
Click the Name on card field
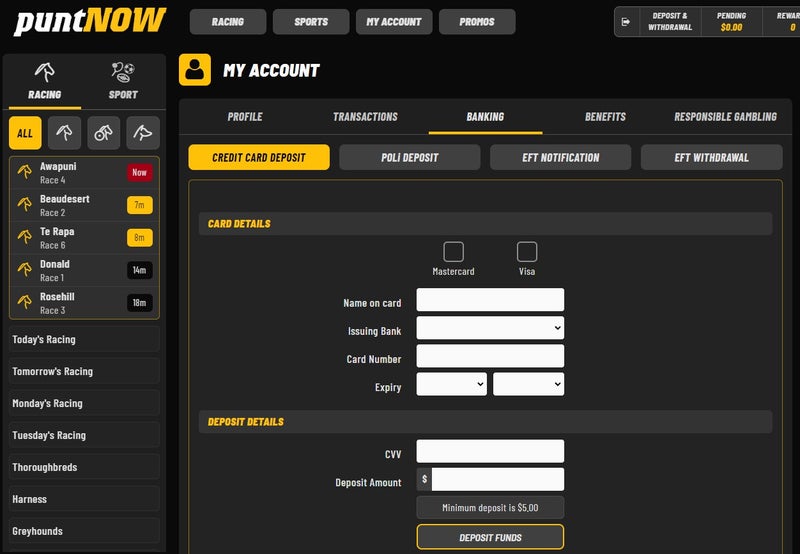[490, 300]
